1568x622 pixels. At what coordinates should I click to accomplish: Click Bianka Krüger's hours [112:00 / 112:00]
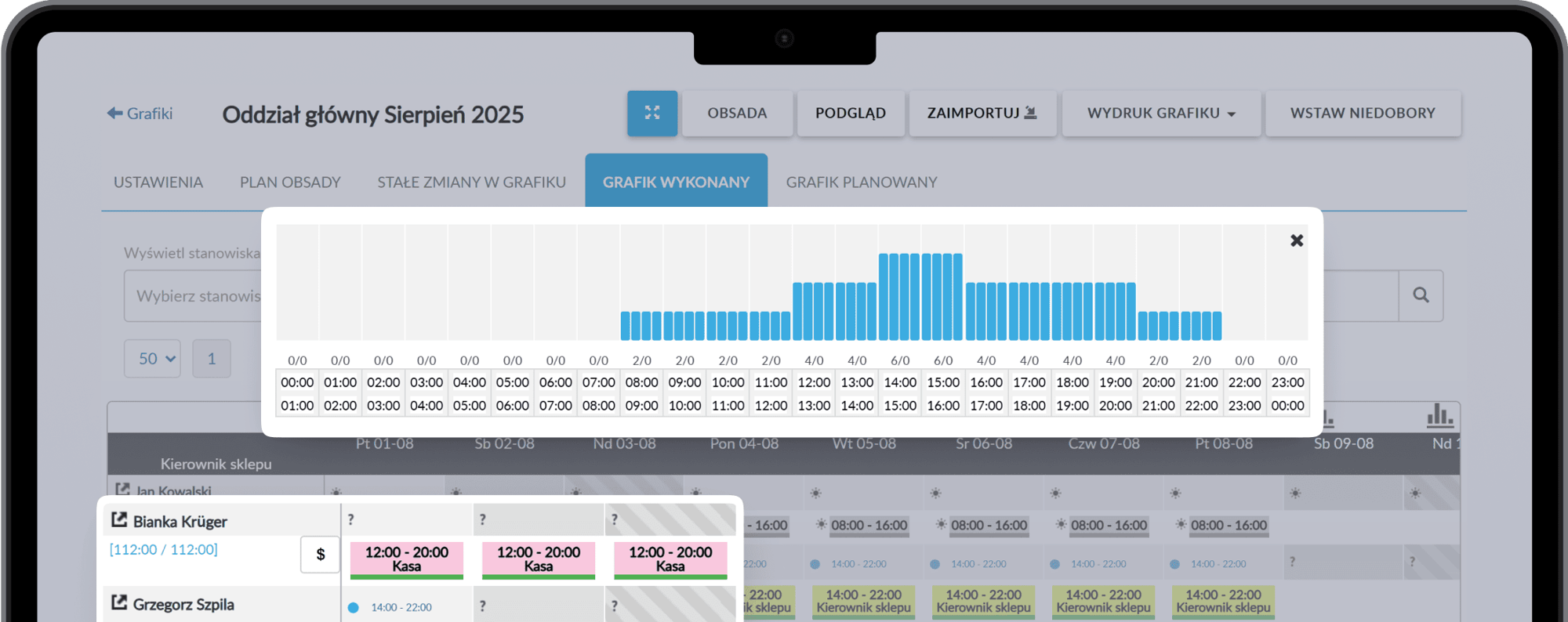click(164, 549)
